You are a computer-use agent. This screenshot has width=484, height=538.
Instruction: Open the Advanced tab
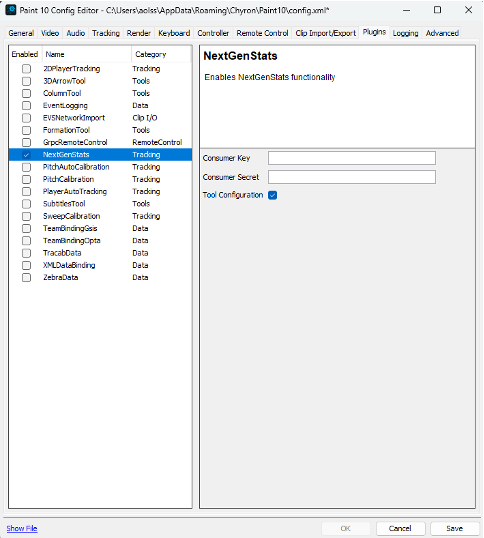point(442,33)
